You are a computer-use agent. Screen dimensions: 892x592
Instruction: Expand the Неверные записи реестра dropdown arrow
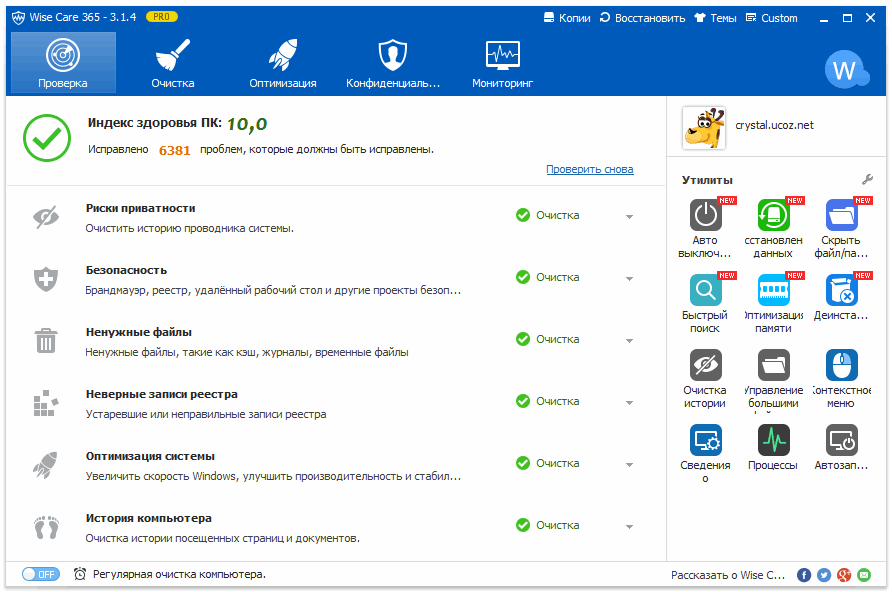[629, 403]
